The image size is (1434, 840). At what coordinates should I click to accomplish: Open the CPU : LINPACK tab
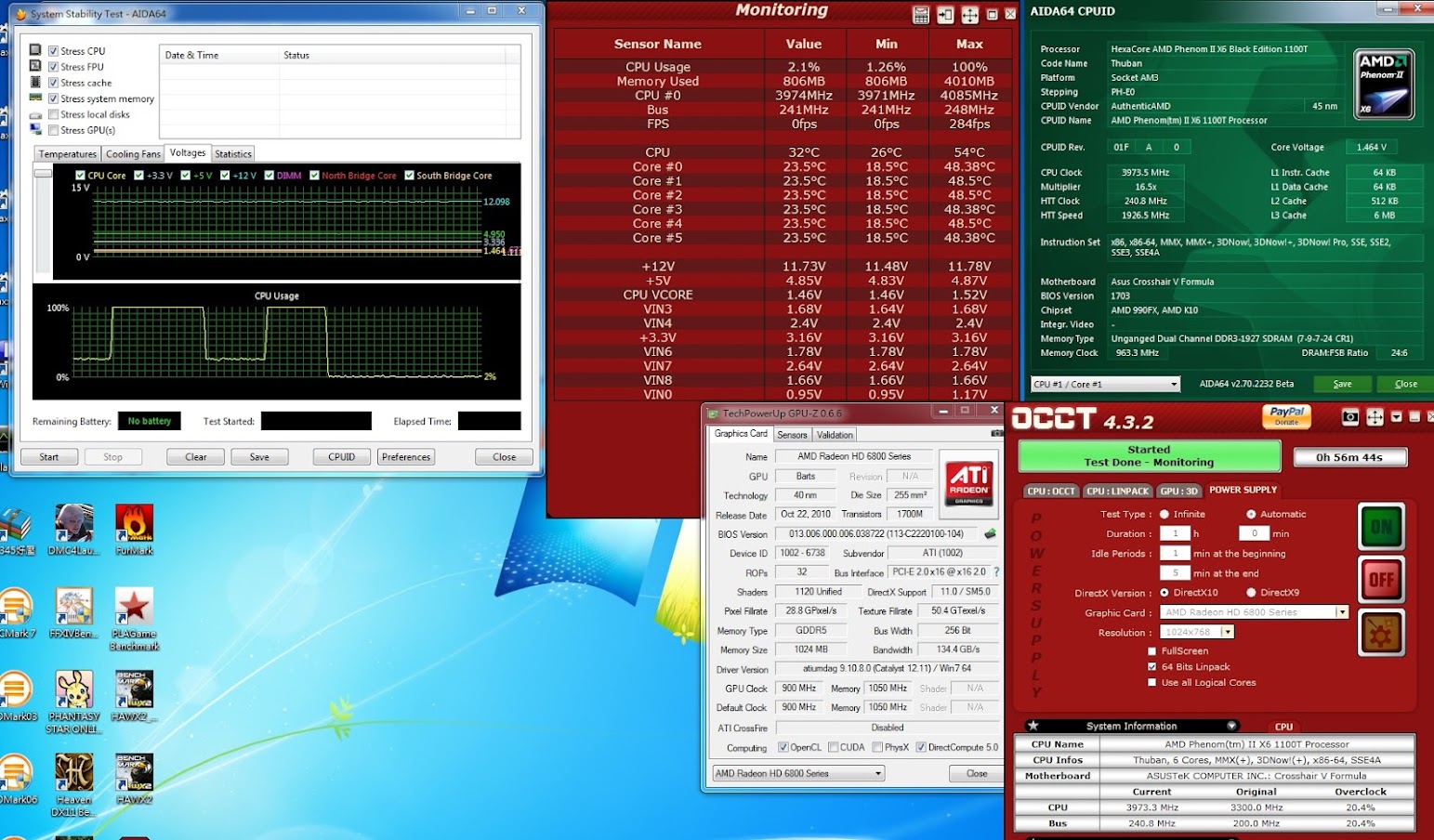coord(1117,491)
